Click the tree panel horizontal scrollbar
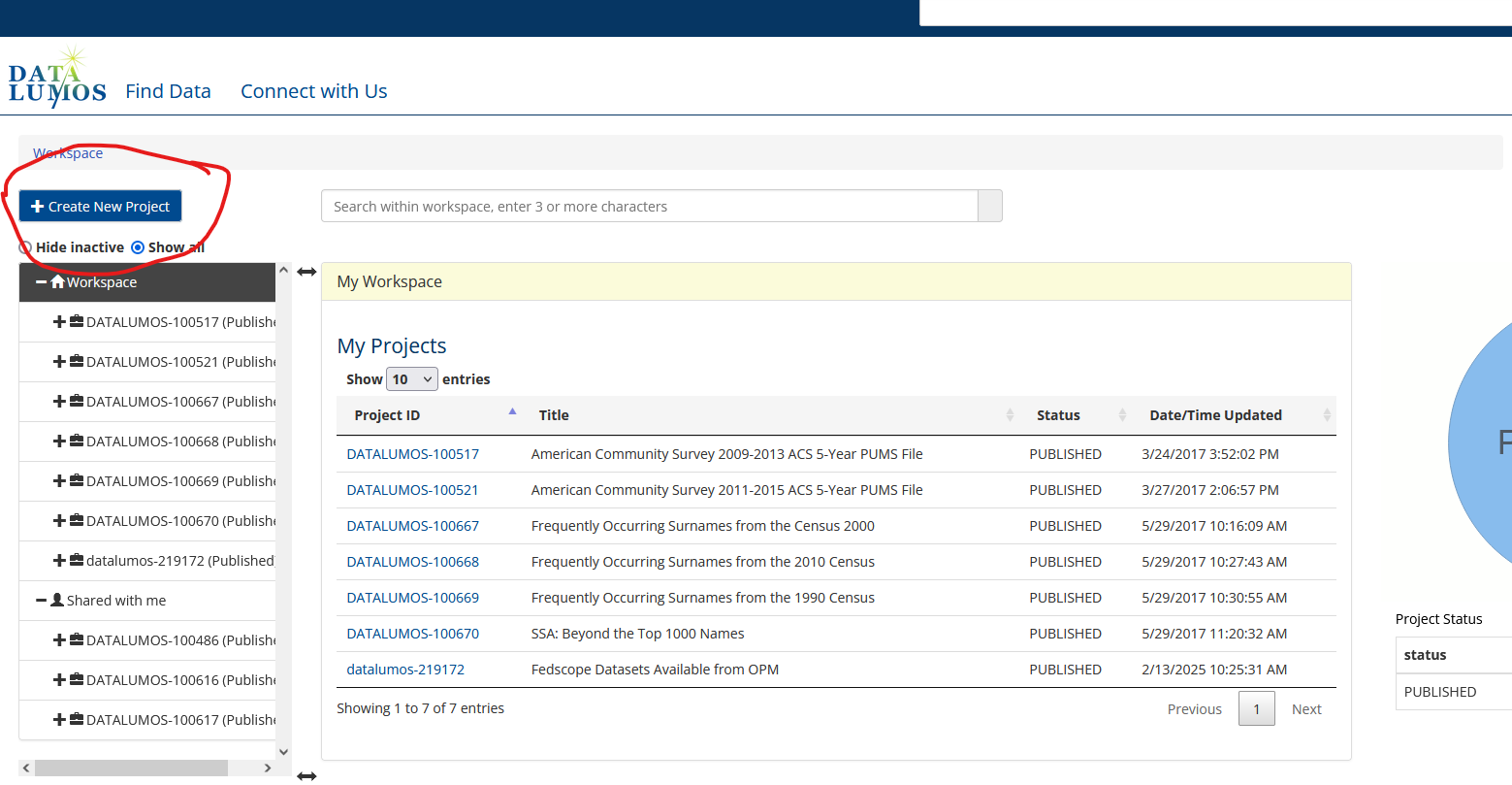 point(131,768)
